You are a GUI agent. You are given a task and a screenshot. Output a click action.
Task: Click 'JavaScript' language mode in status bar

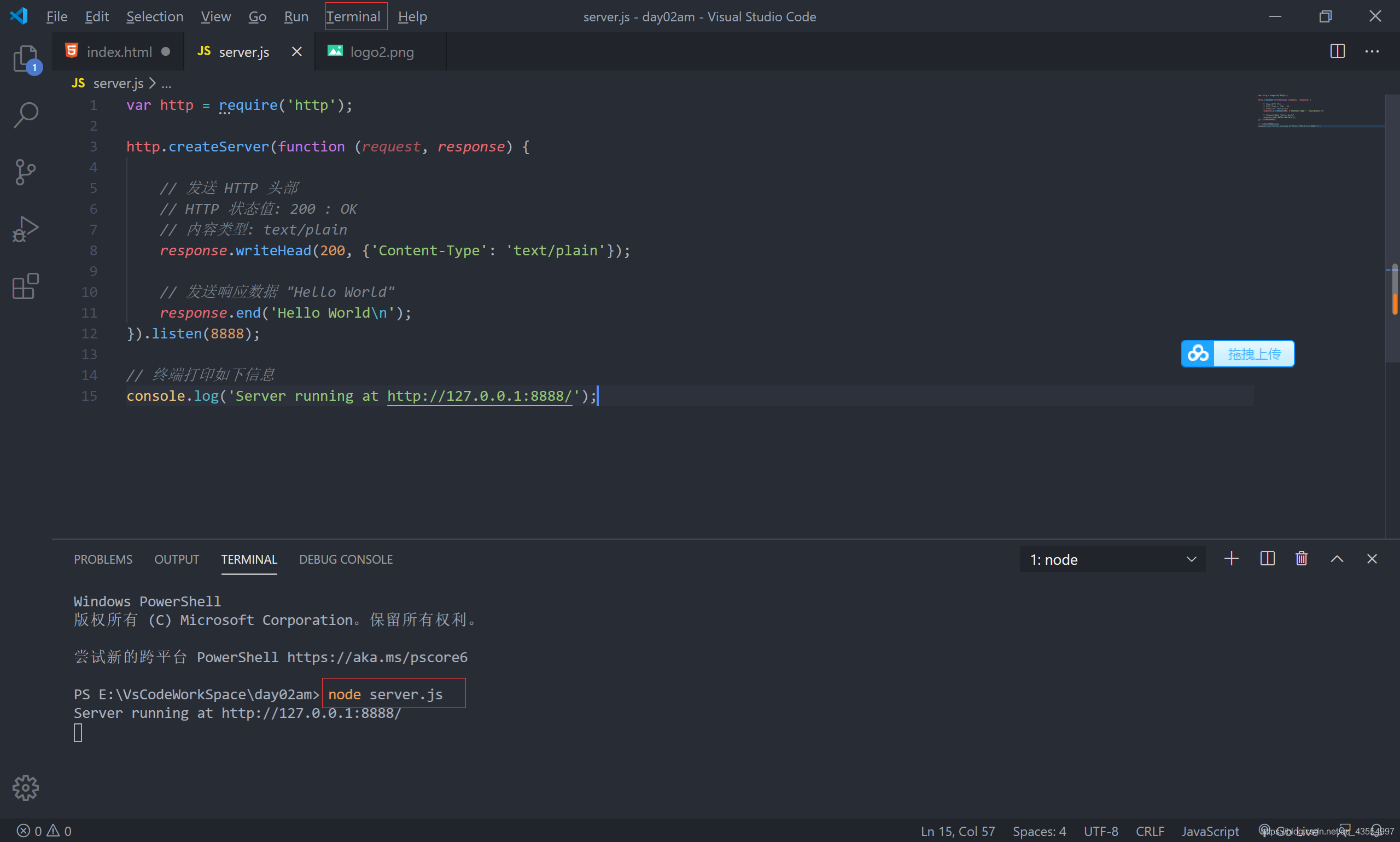point(1210,831)
